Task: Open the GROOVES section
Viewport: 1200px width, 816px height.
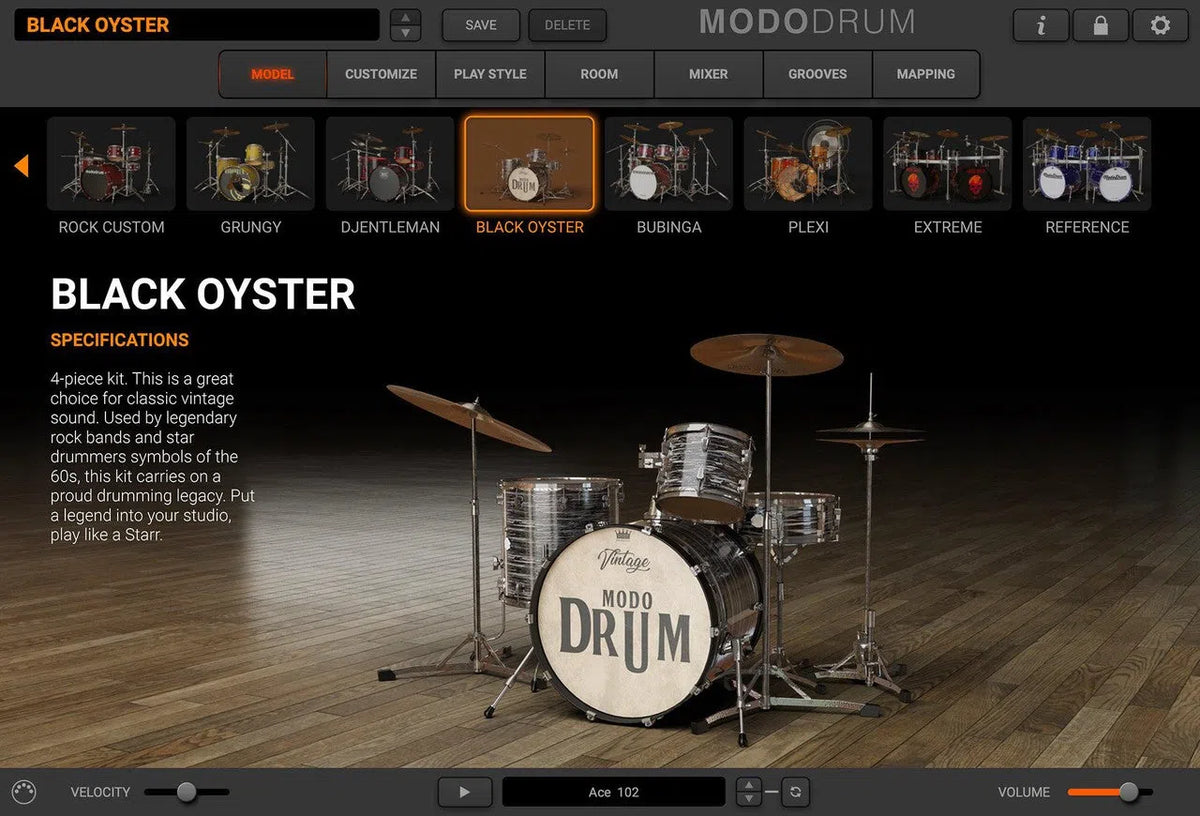Action: (x=817, y=73)
